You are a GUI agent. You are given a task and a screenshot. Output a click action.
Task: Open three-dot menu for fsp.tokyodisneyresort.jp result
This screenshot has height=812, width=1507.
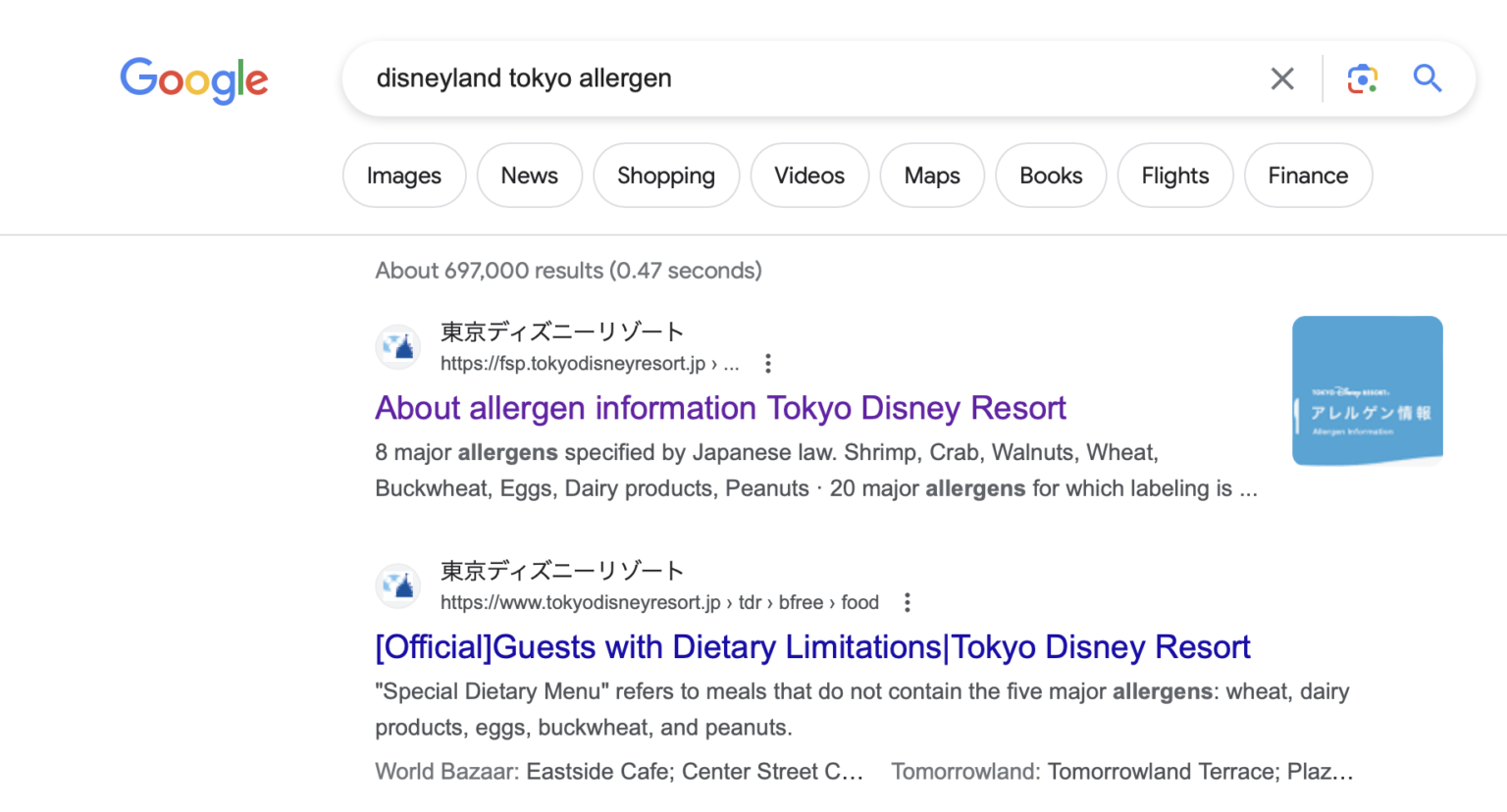click(x=768, y=364)
